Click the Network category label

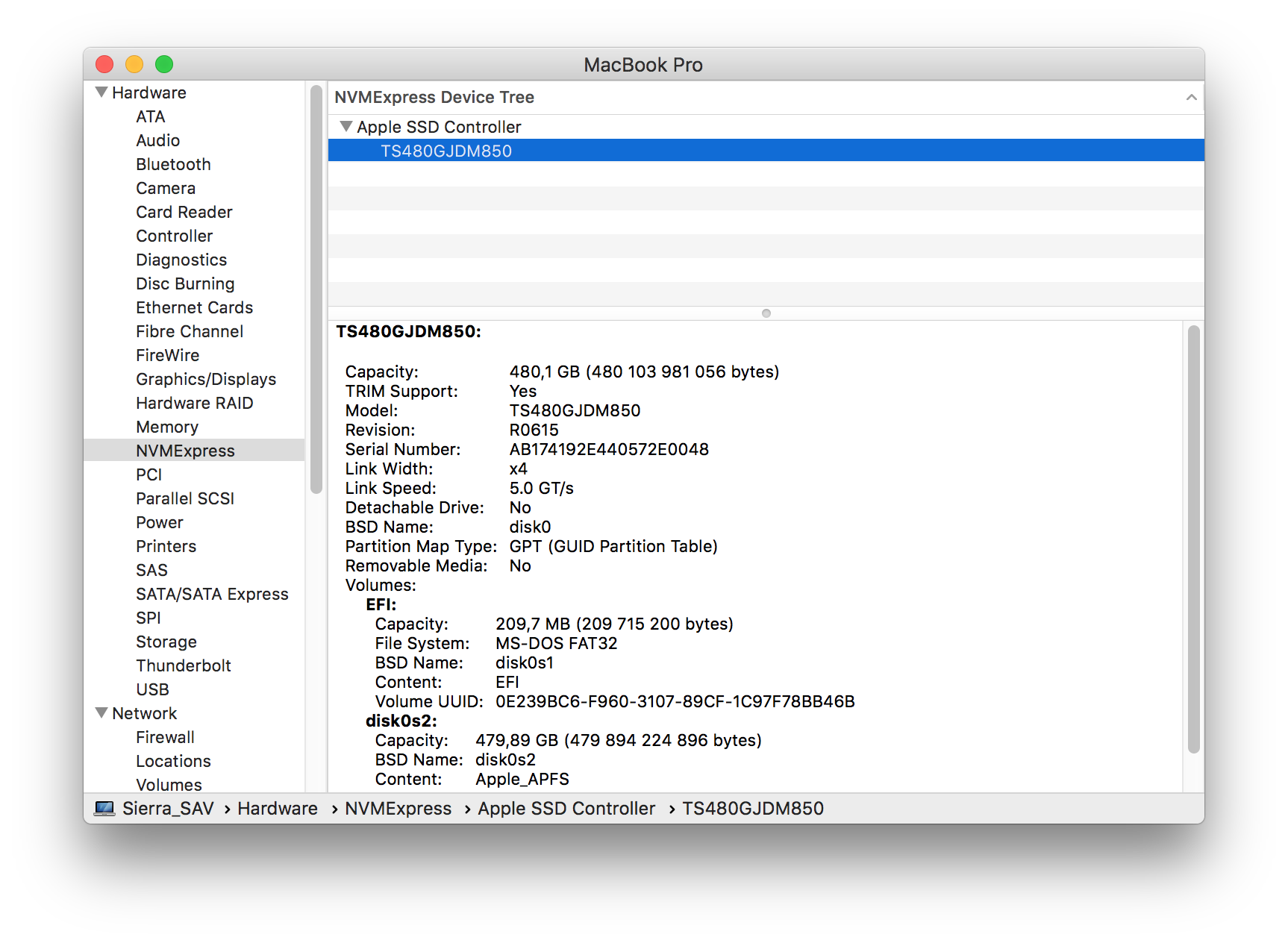coord(145,714)
